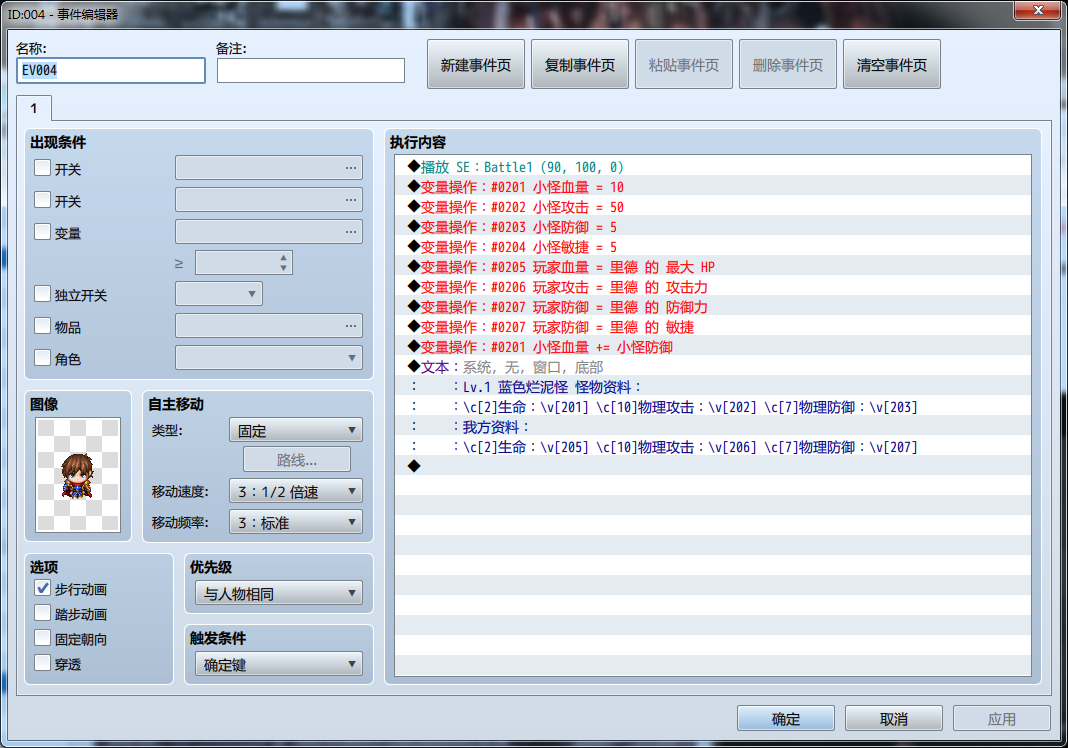
Task: Select the #0207 玩家防御 防御力 line
Action: (x=712, y=307)
